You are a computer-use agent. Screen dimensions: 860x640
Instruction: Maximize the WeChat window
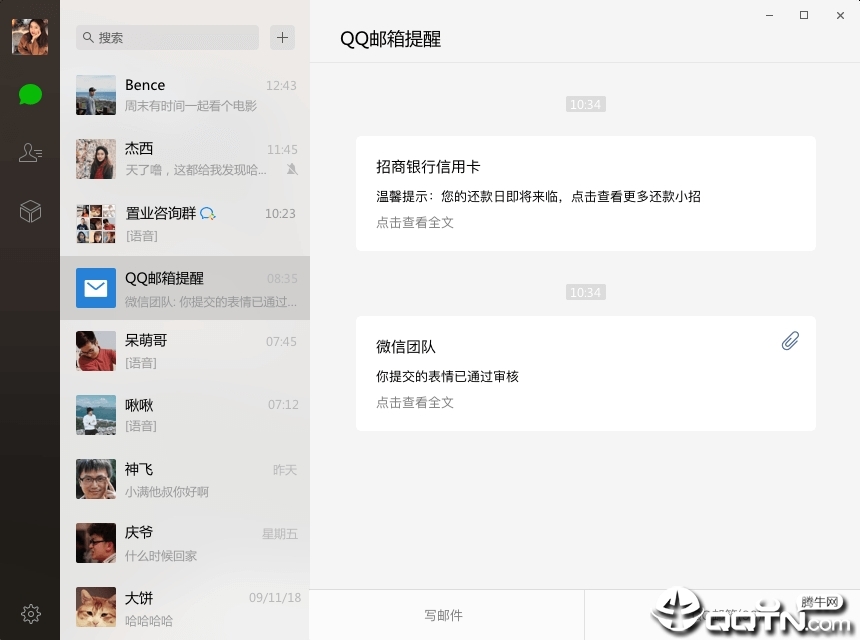point(804,15)
